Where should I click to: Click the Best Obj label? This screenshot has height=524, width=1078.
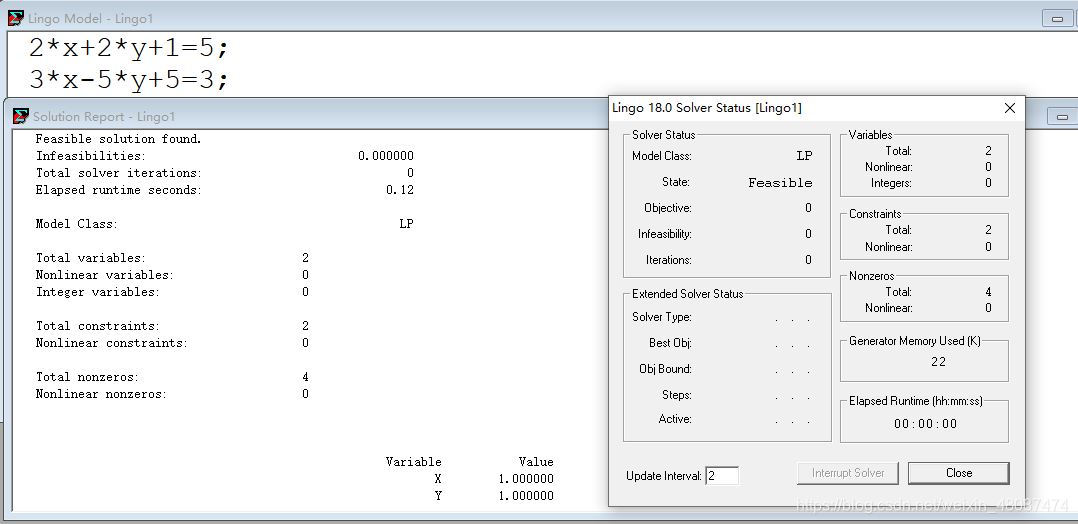tap(670, 342)
